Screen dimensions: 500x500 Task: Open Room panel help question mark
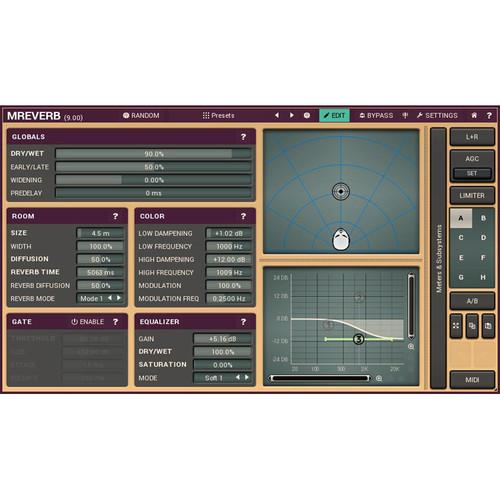pyautogui.click(x=115, y=216)
